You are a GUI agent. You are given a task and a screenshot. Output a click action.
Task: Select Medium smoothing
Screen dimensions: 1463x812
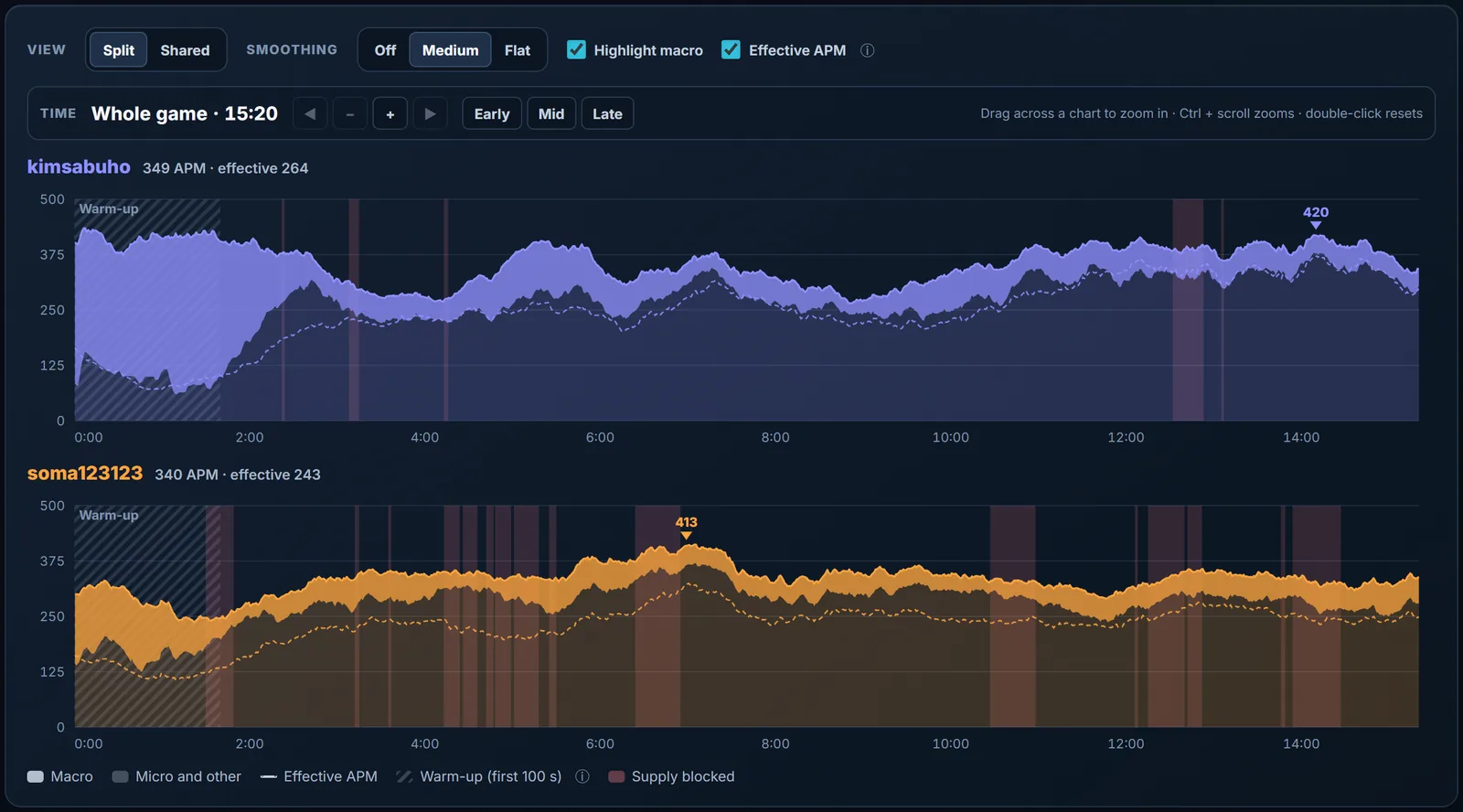point(450,50)
